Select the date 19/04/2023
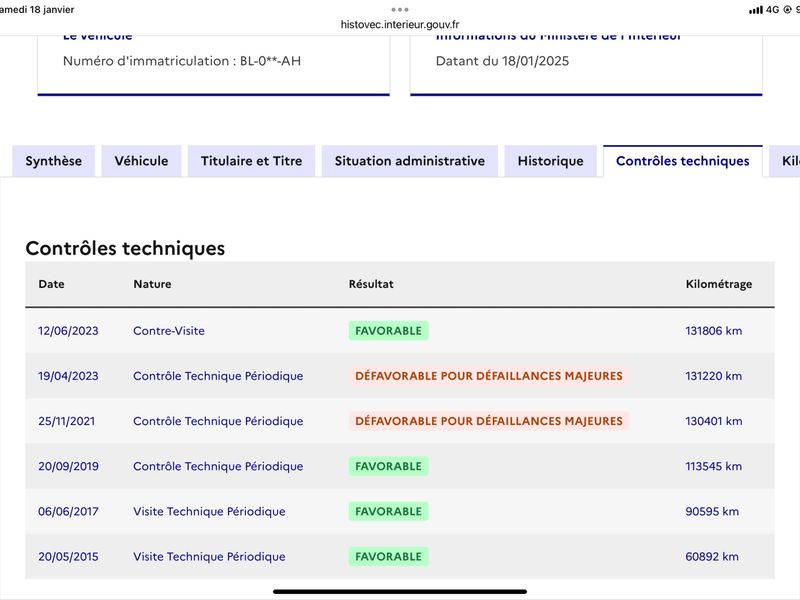The width and height of the screenshot is (800, 600). tap(68, 376)
